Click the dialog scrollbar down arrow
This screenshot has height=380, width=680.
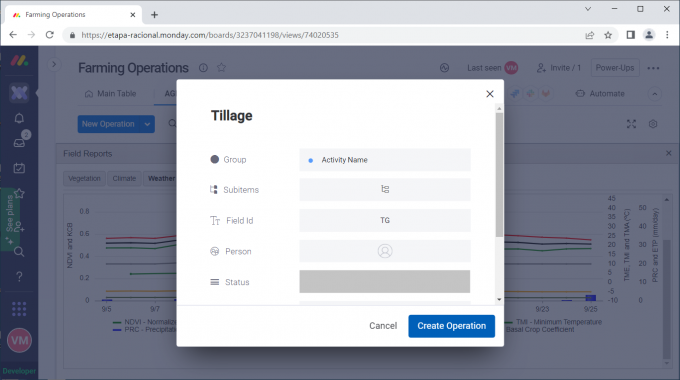coord(499,299)
